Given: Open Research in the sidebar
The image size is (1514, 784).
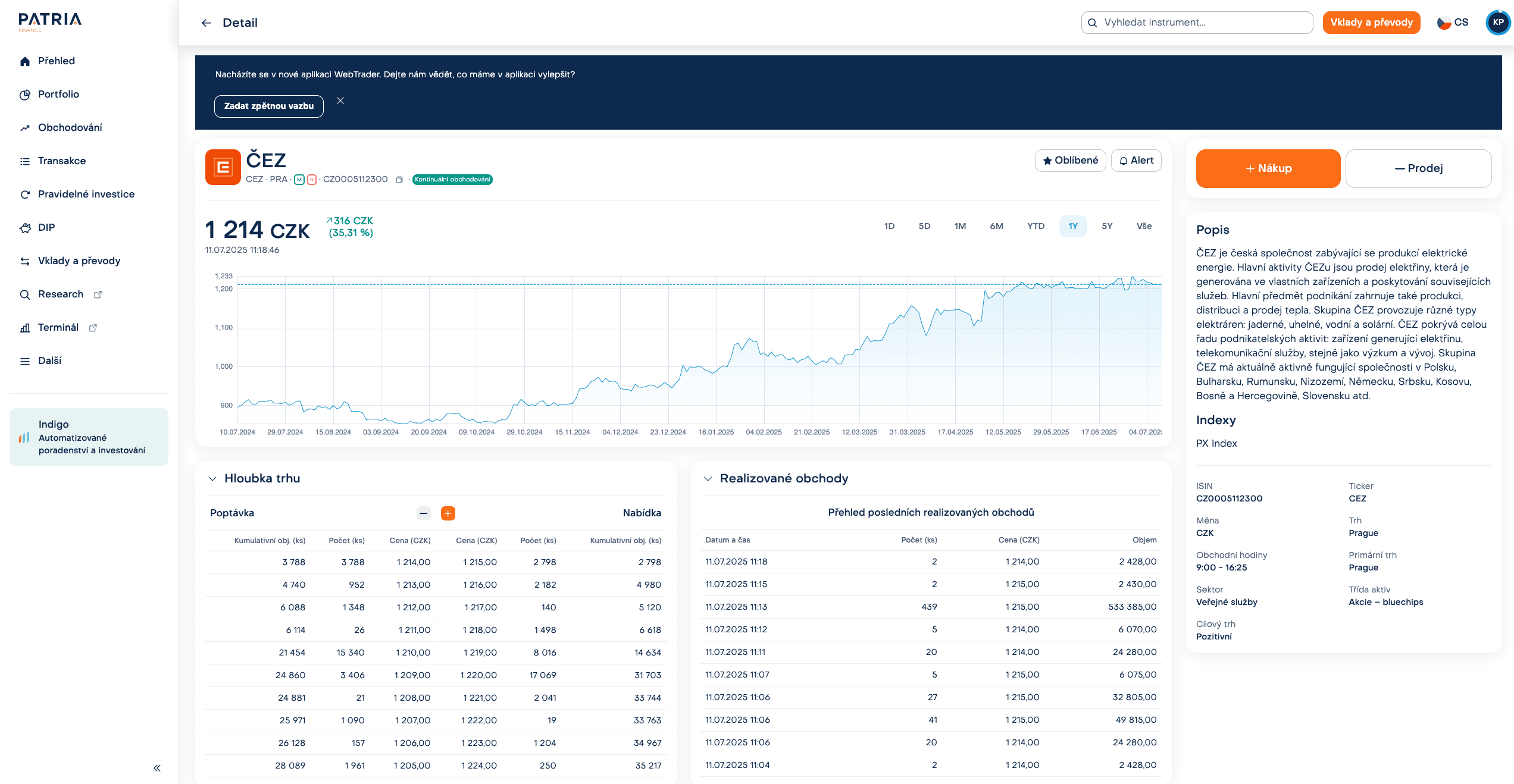Looking at the screenshot, I should point(61,294).
